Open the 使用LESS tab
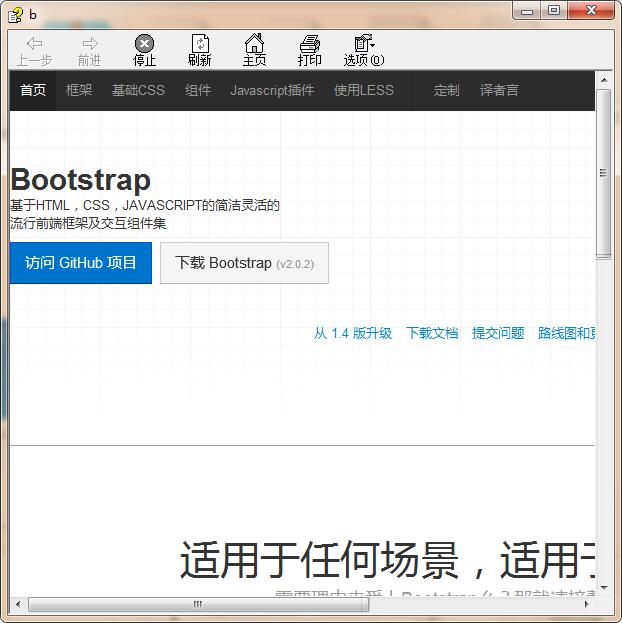The height and width of the screenshot is (623, 622). [x=364, y=90]
